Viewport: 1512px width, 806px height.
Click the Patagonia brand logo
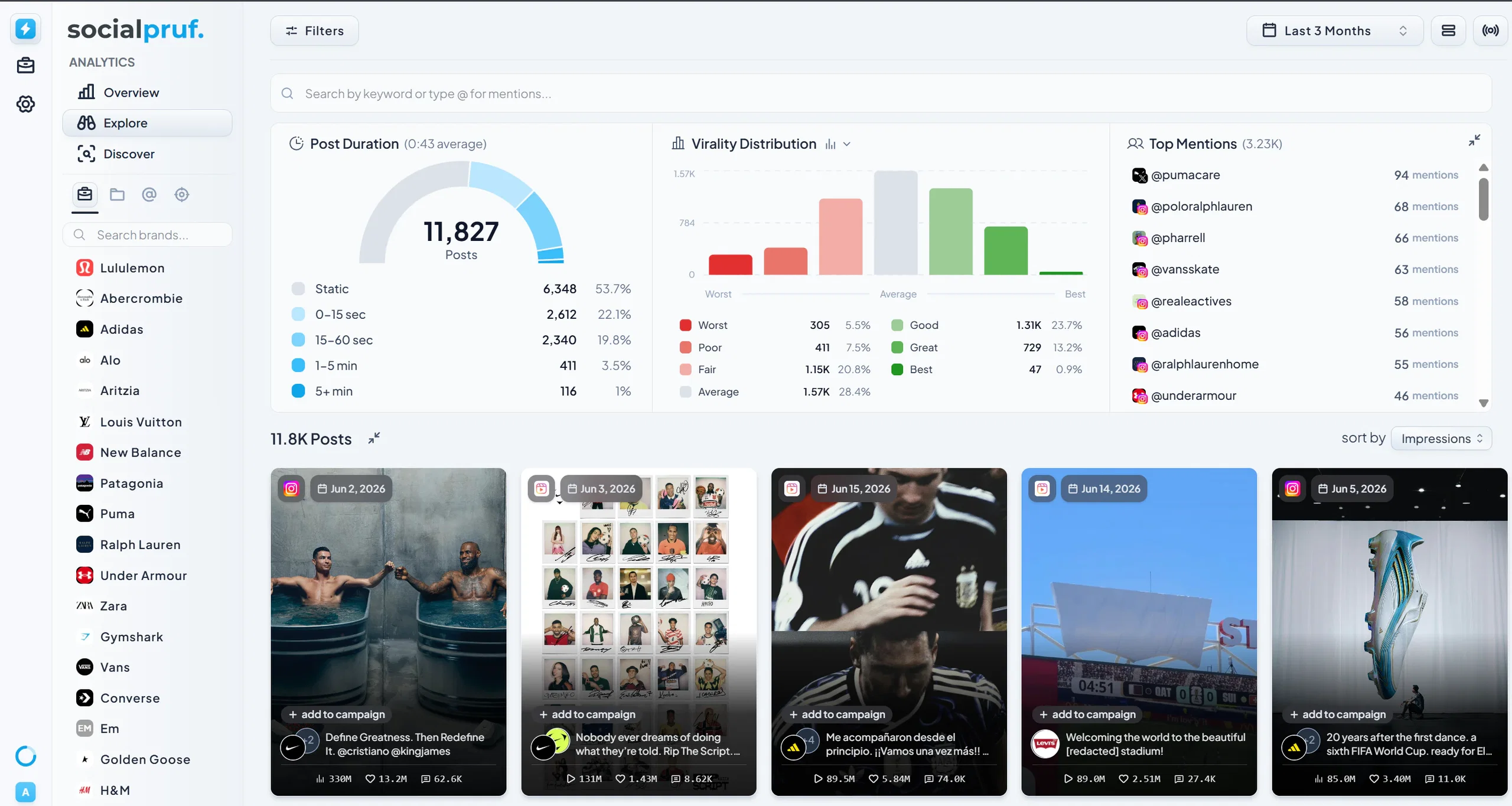(x=84, y=483)
